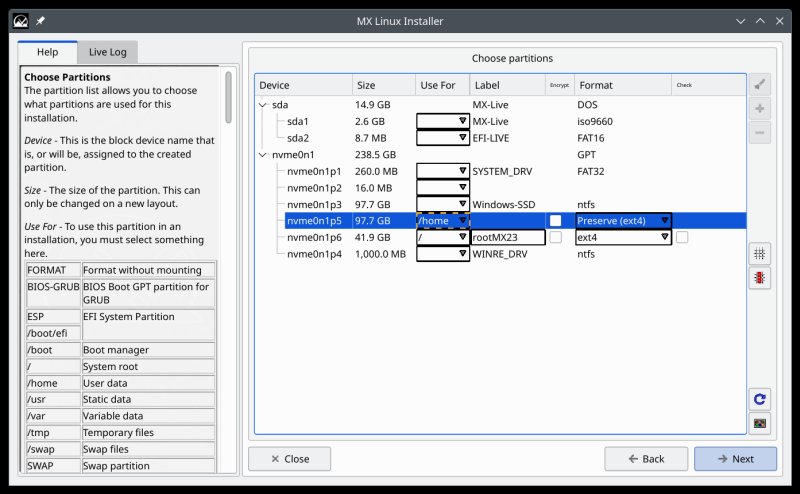800x494 pixels.
Task: Open Use For dropdown for nvme0n1p3
Action: coord(443,204)
